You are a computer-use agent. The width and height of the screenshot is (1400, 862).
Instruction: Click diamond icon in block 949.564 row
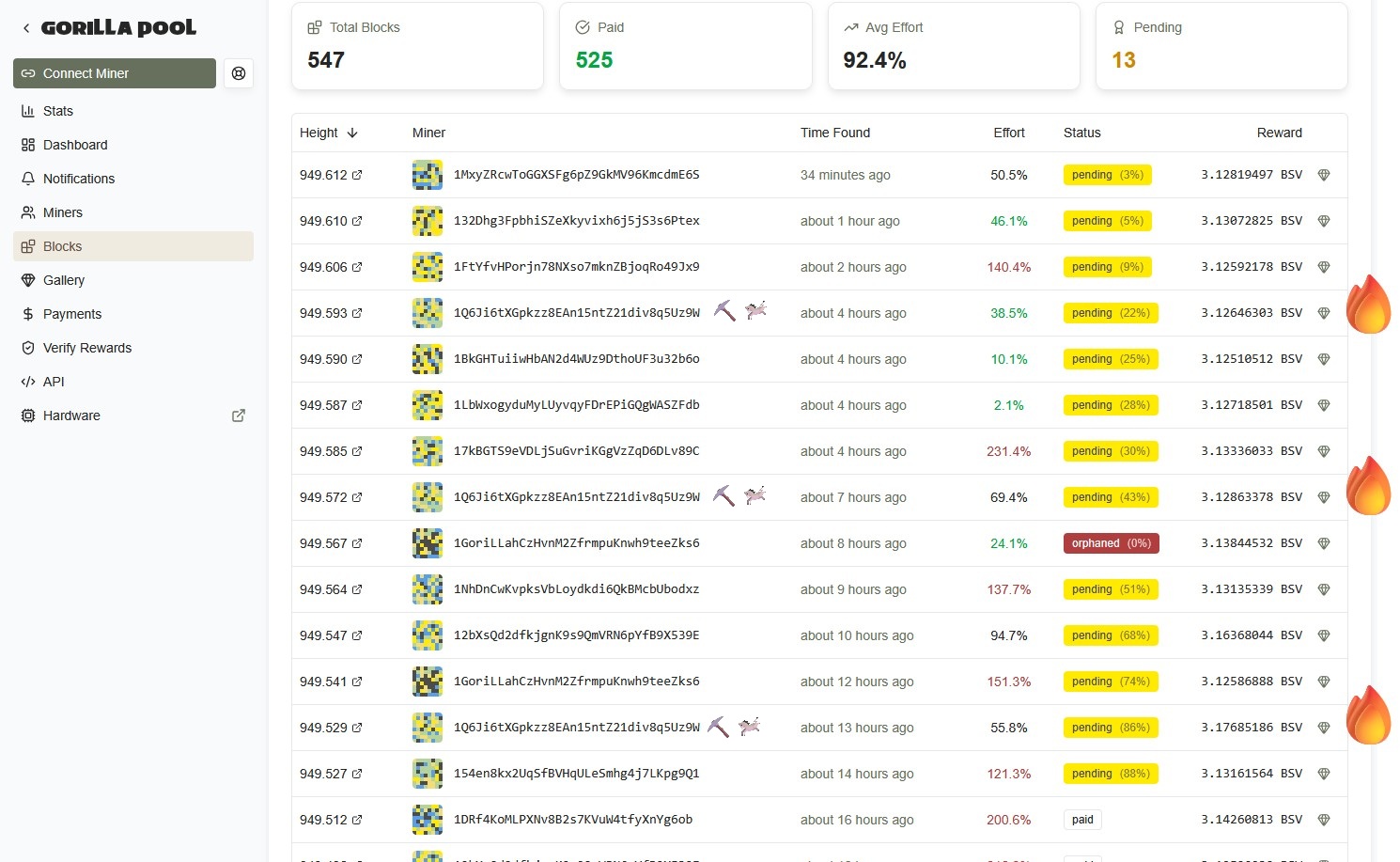point(1324,589)
